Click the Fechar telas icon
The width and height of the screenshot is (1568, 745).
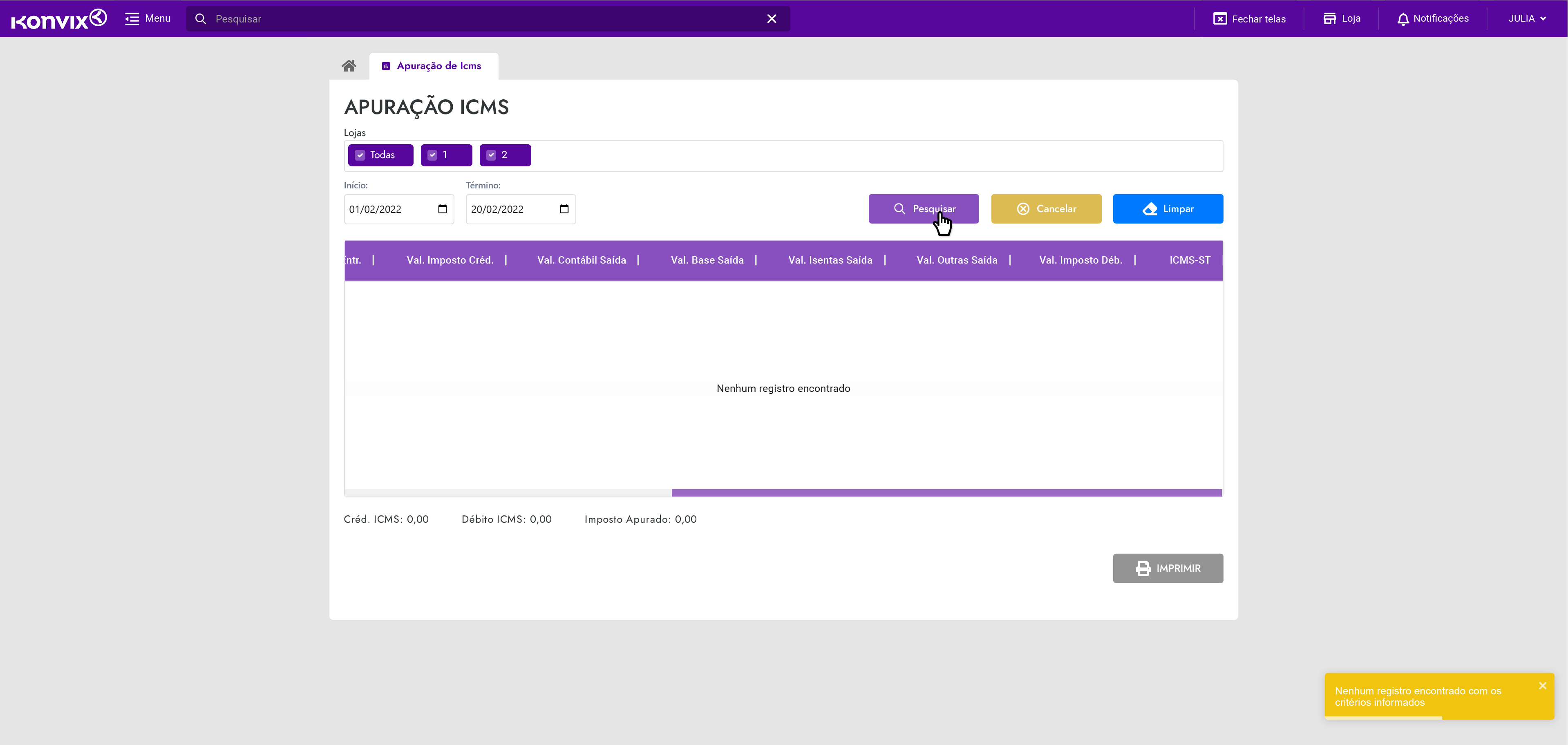pos(1220,19)
